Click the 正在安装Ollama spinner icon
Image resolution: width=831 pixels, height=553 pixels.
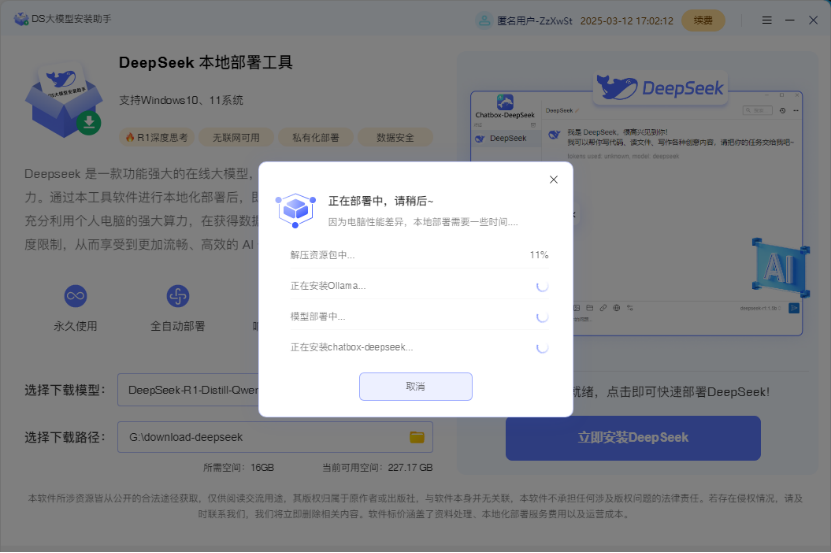coord(542,286)
